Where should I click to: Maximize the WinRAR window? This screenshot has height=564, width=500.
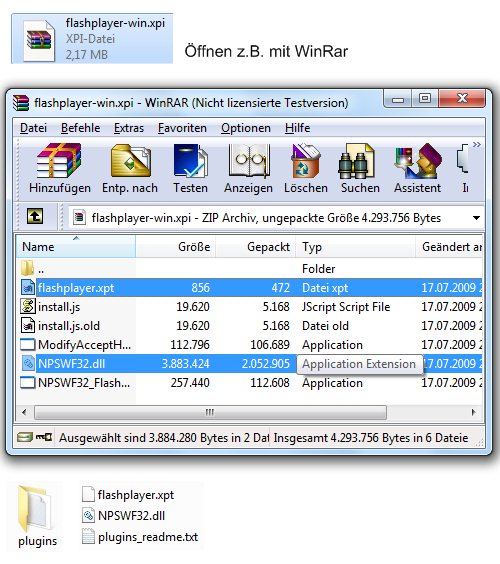(x=425, y=99)
